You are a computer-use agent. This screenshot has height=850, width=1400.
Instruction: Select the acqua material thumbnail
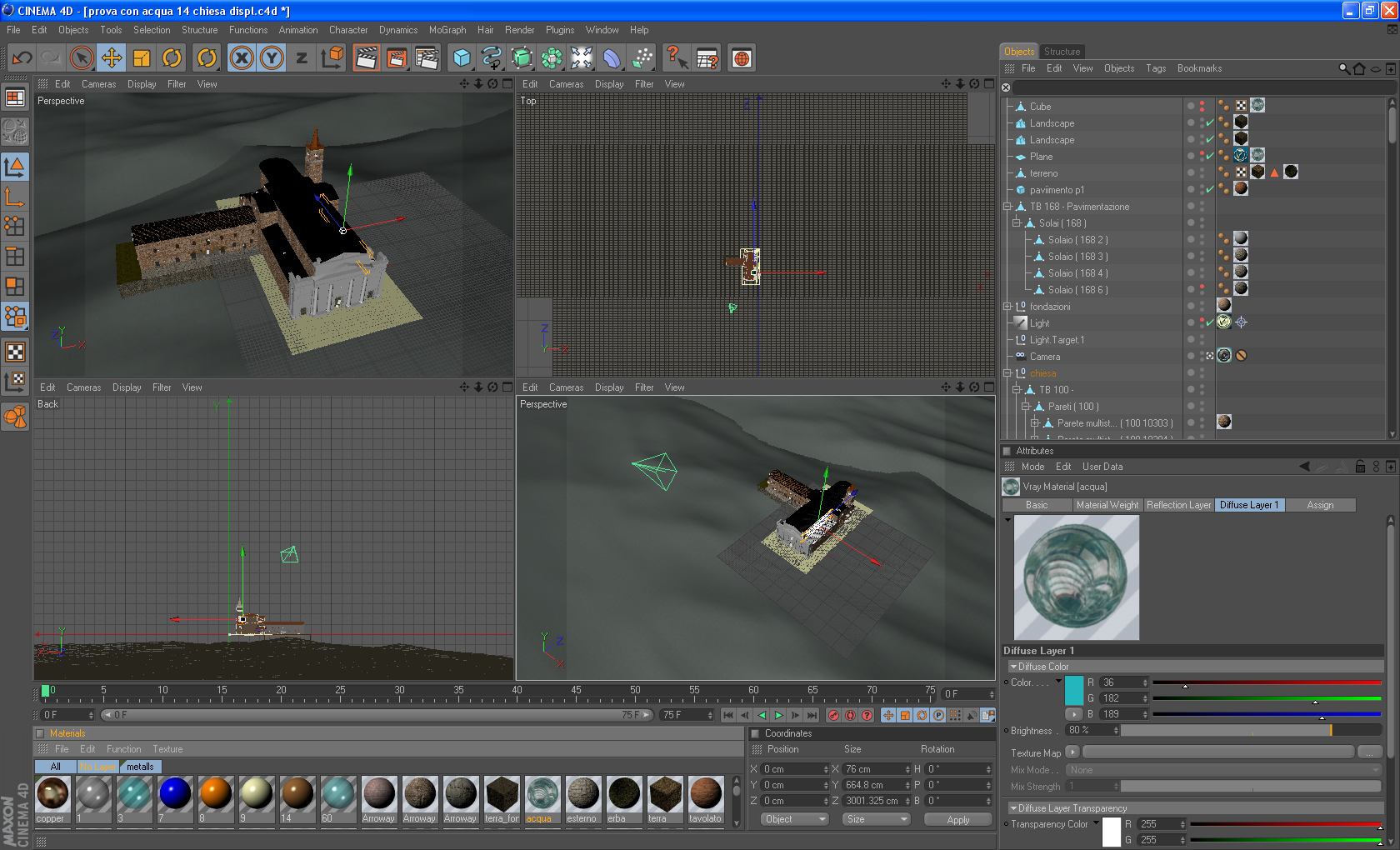pos(542,794)
